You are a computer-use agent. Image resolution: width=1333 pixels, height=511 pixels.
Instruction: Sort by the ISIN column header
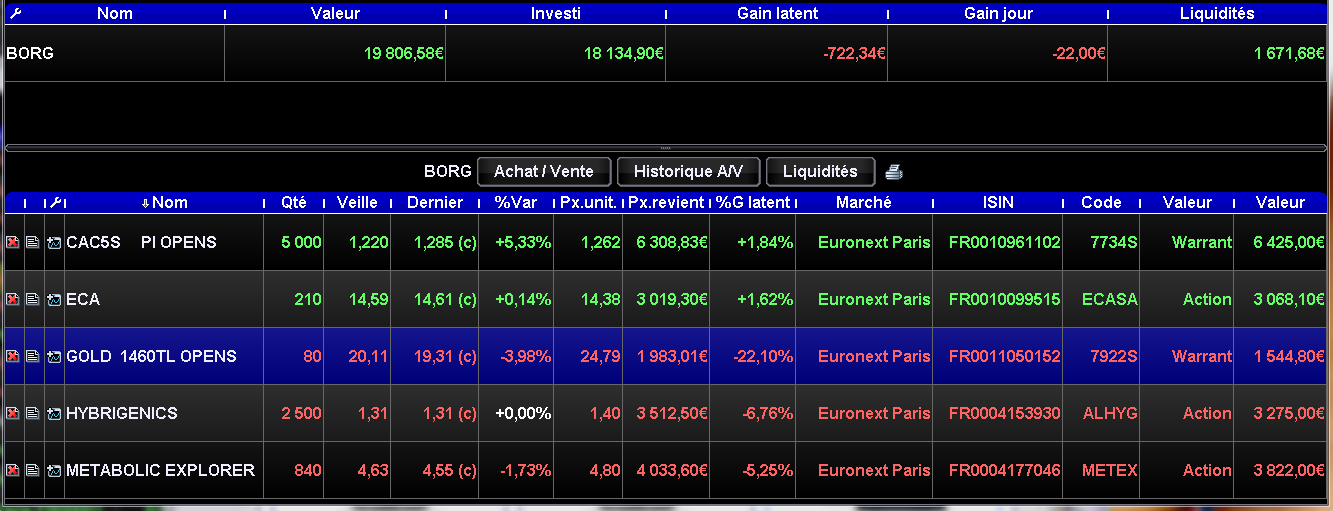(998, 202)
